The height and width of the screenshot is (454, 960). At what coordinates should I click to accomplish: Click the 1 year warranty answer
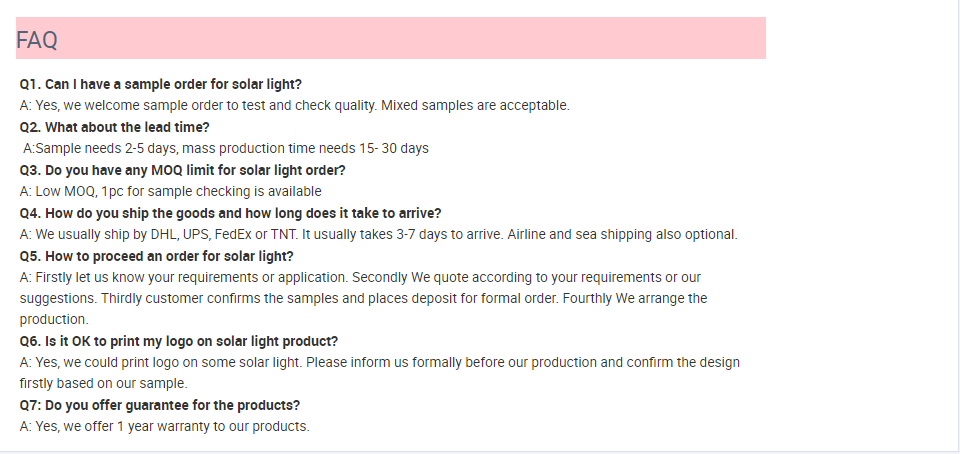164,426
